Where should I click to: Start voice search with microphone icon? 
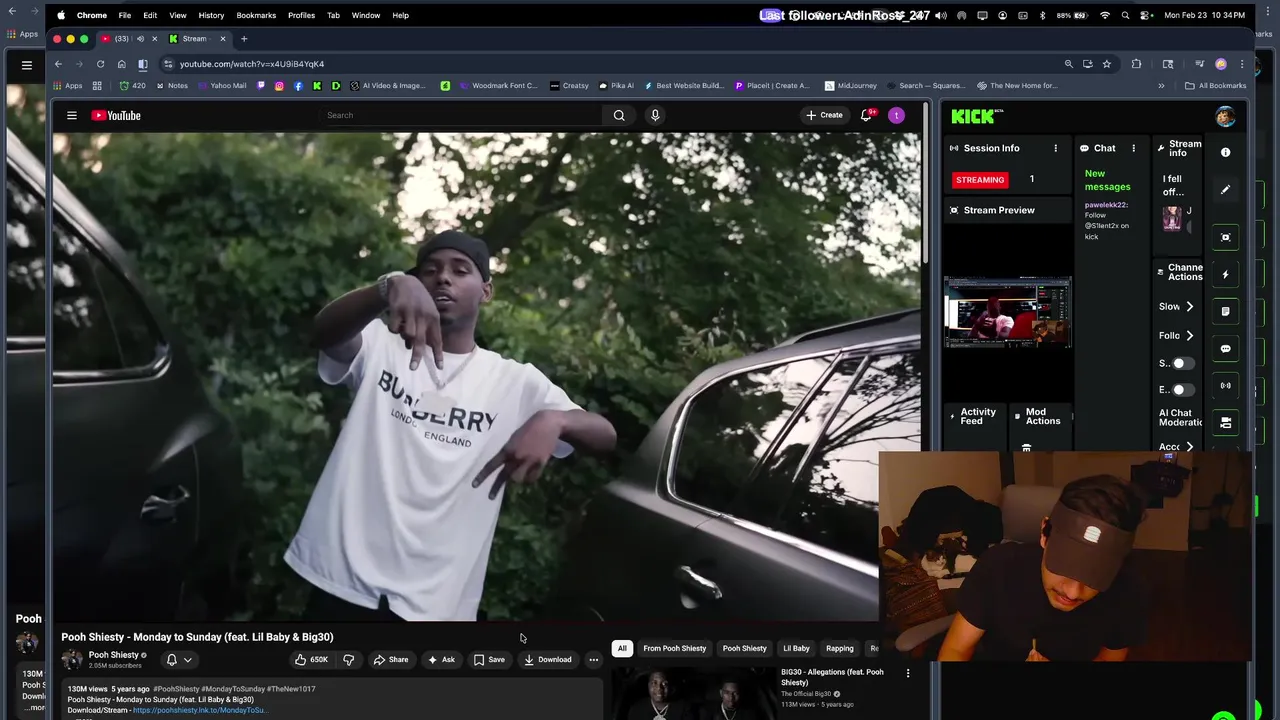(x=655, y=115)
